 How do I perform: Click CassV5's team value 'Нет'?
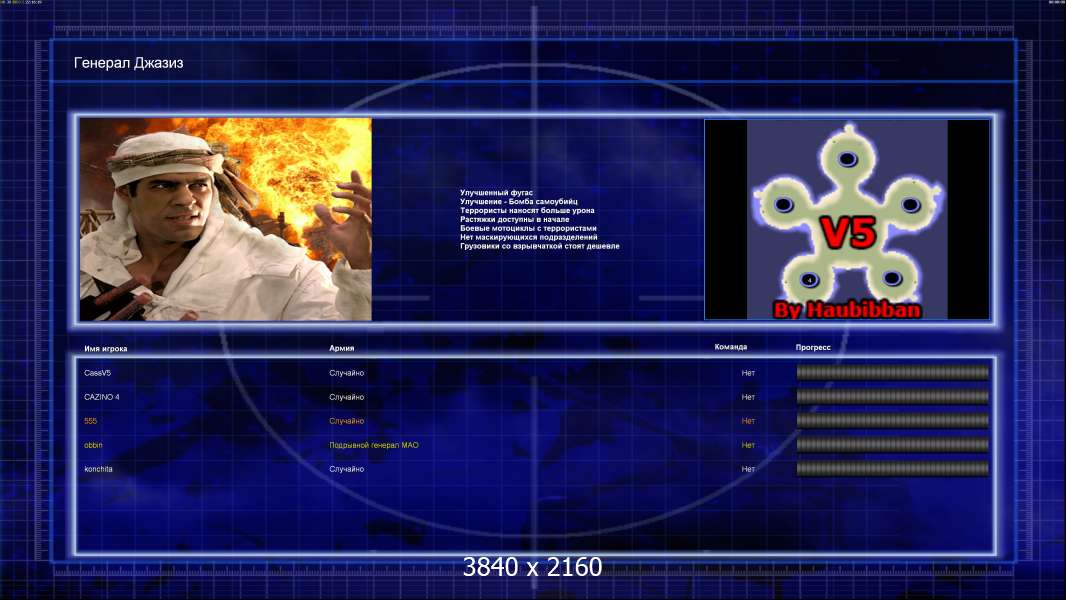748,373
